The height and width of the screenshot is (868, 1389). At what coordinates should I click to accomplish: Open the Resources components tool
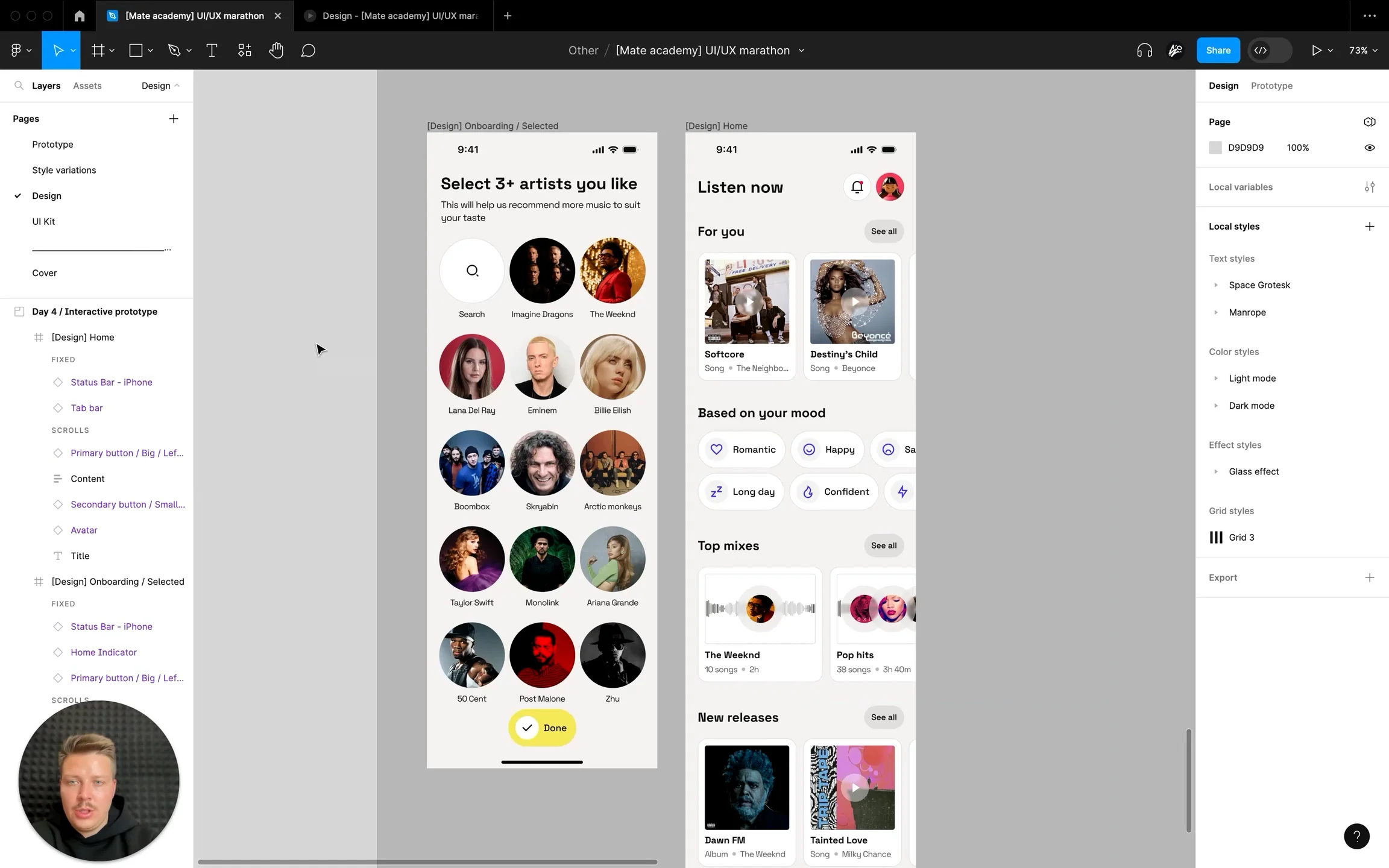244,51
